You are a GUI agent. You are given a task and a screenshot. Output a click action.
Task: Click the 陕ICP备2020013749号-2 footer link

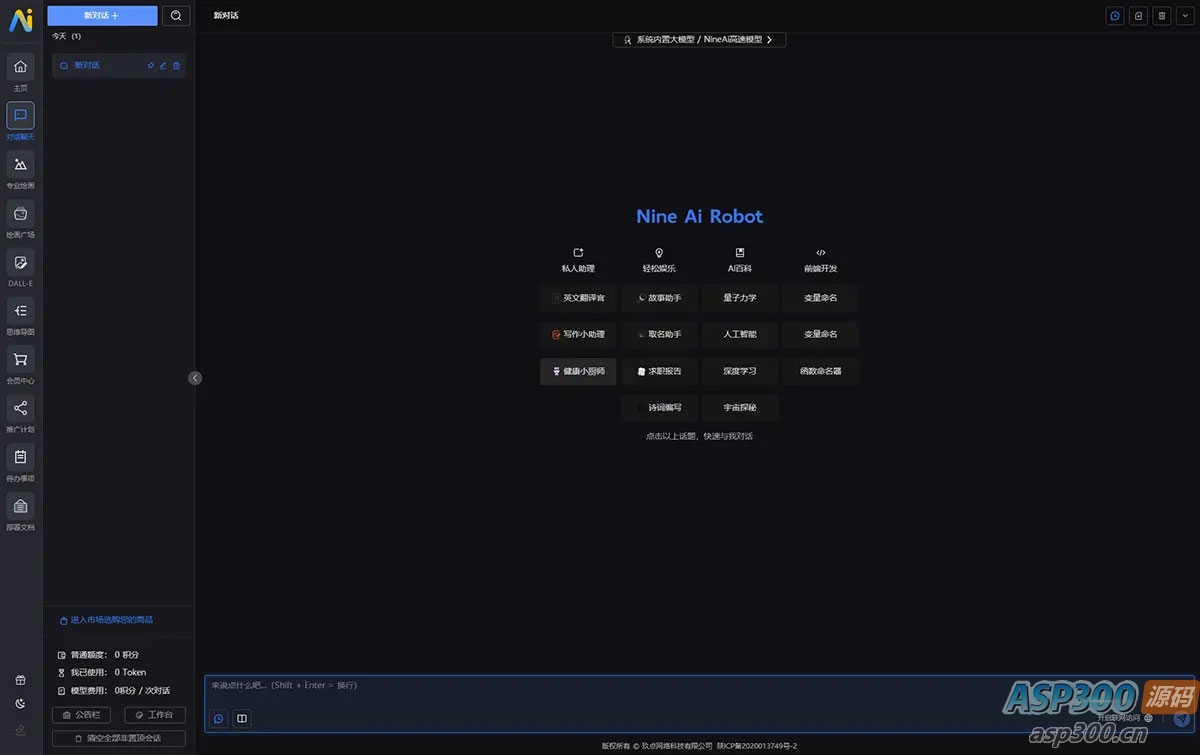coord(757,746)
